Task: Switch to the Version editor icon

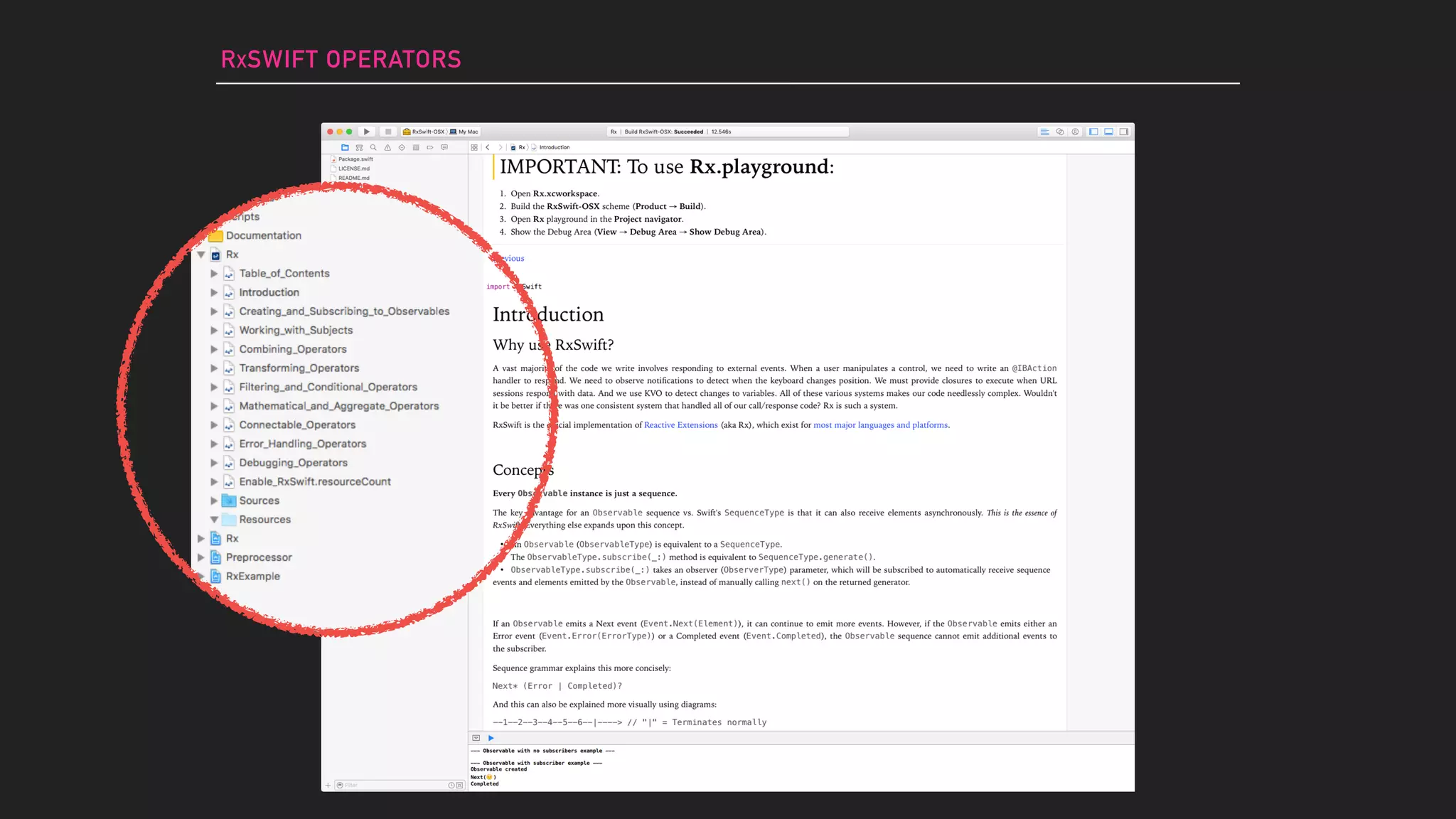Action: 1075,132
